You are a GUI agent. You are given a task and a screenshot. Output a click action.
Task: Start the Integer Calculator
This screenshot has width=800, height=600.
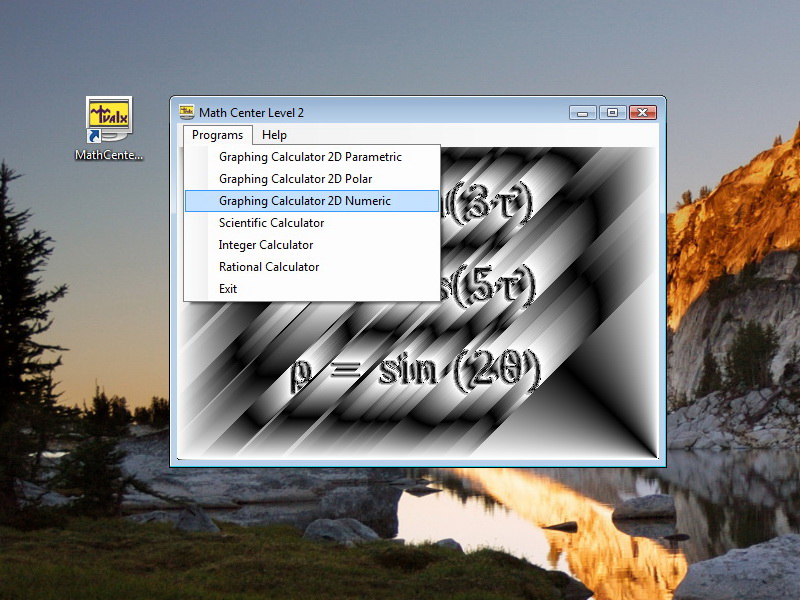pos(312,245)
